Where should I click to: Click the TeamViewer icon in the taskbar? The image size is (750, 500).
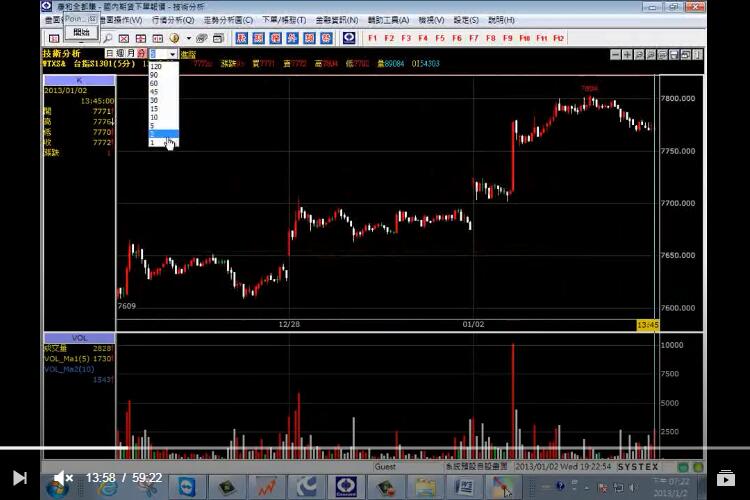(185, 487)
